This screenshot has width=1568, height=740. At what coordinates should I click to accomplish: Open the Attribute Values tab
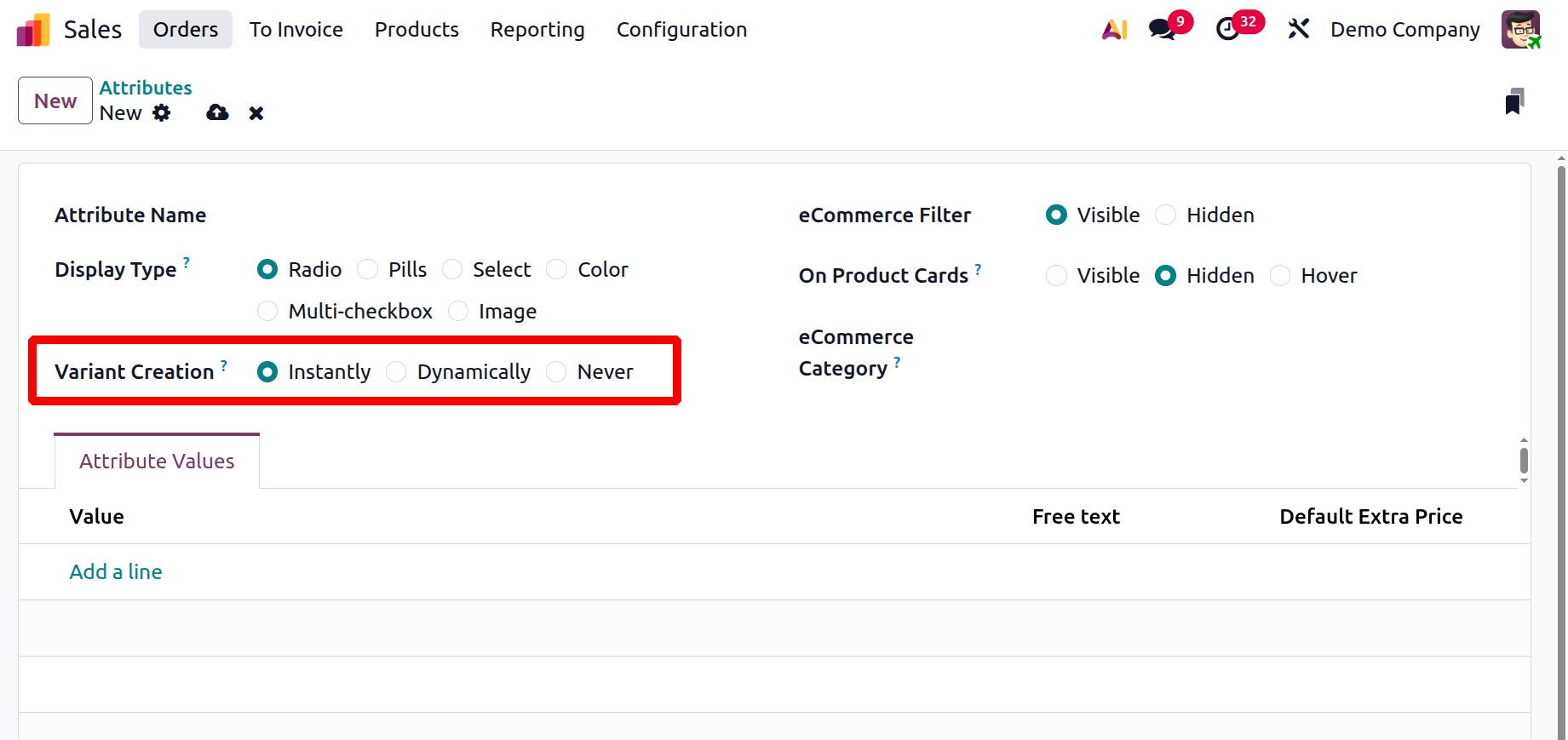(x=157, y=462)
